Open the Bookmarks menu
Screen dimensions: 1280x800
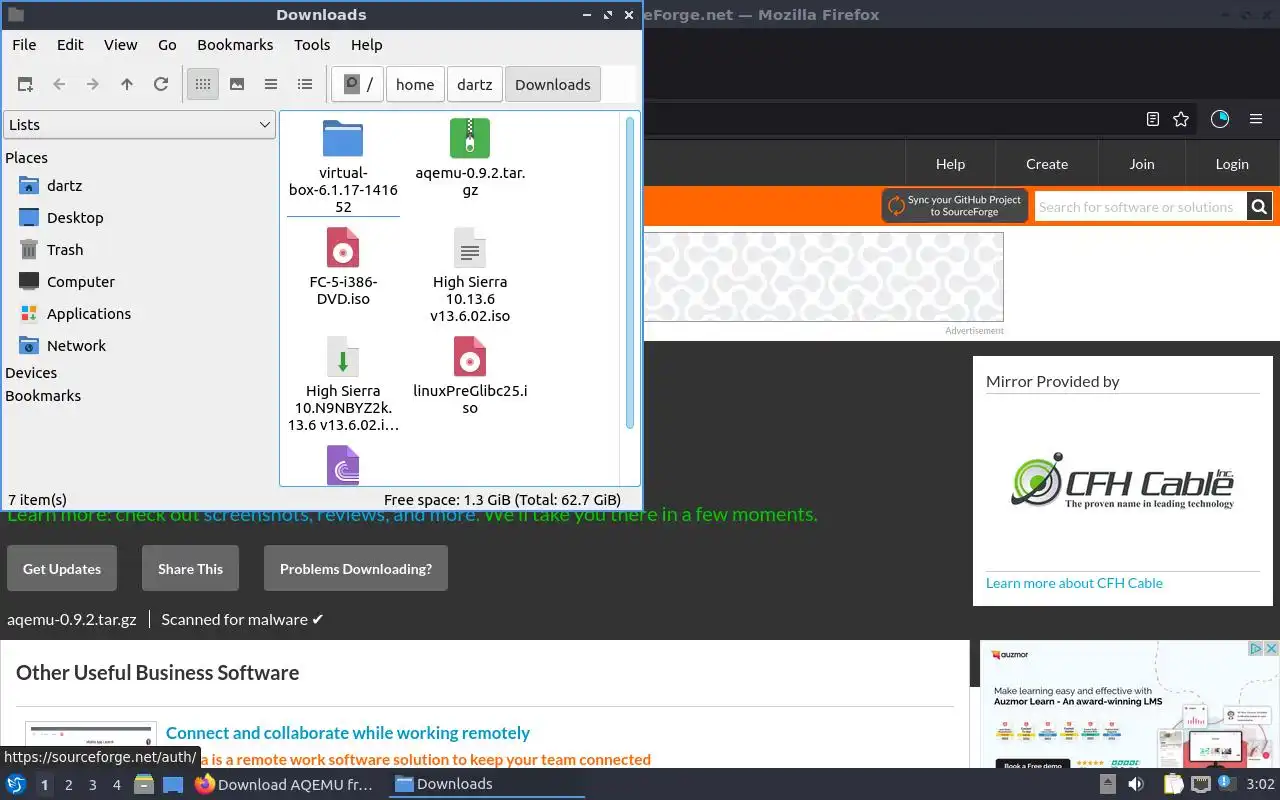click(x=235, y=45)
